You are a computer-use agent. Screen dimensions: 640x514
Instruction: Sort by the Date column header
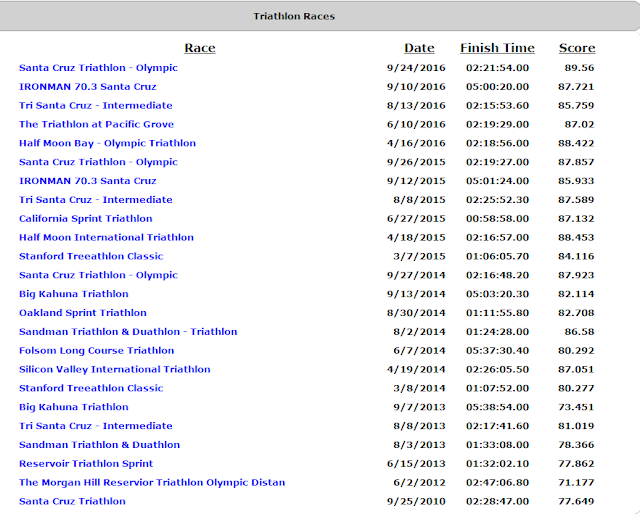coord(419,48)
